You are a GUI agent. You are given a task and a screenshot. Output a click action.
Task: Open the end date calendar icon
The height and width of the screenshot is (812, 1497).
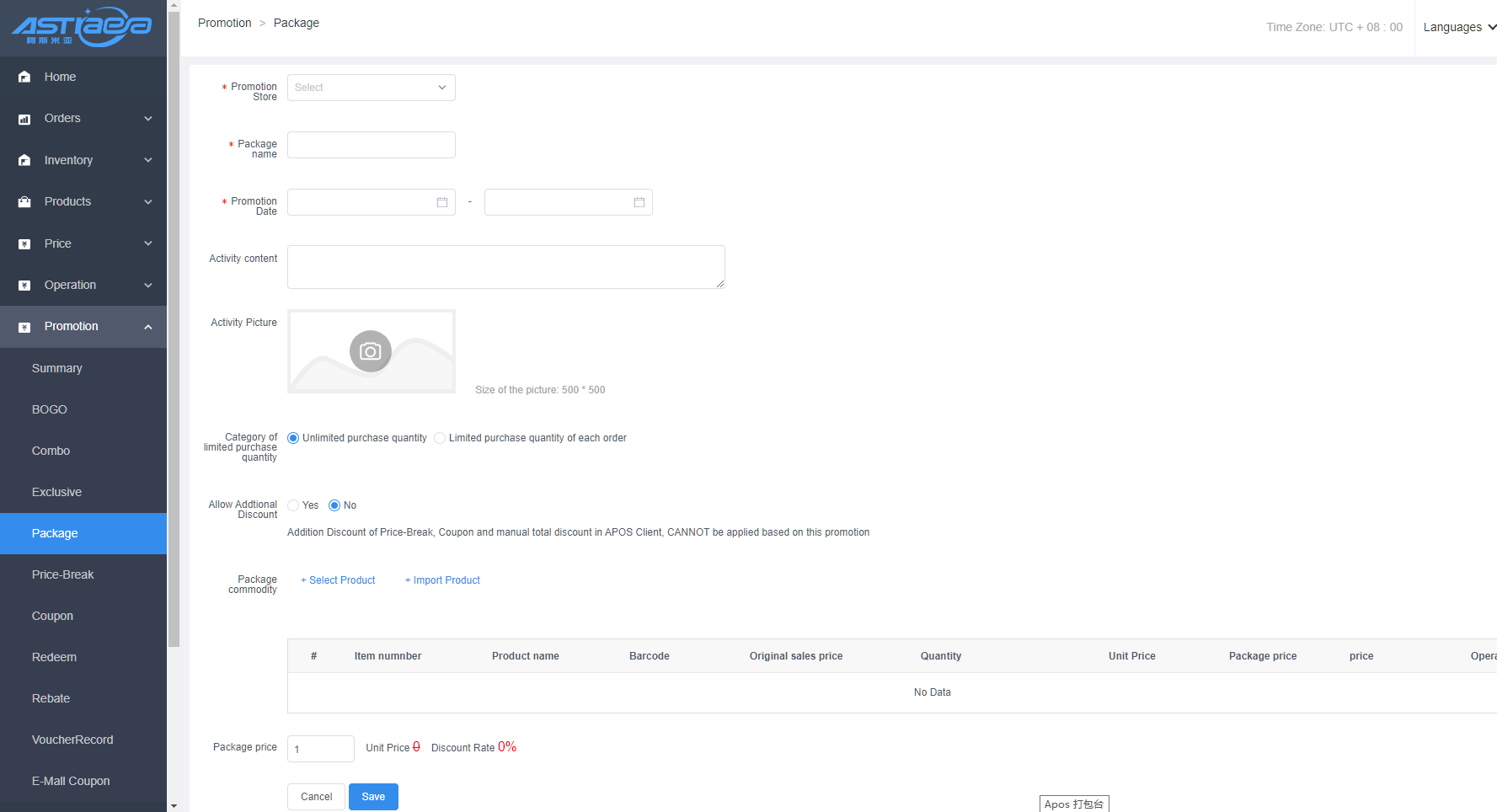tap(639, 202)
